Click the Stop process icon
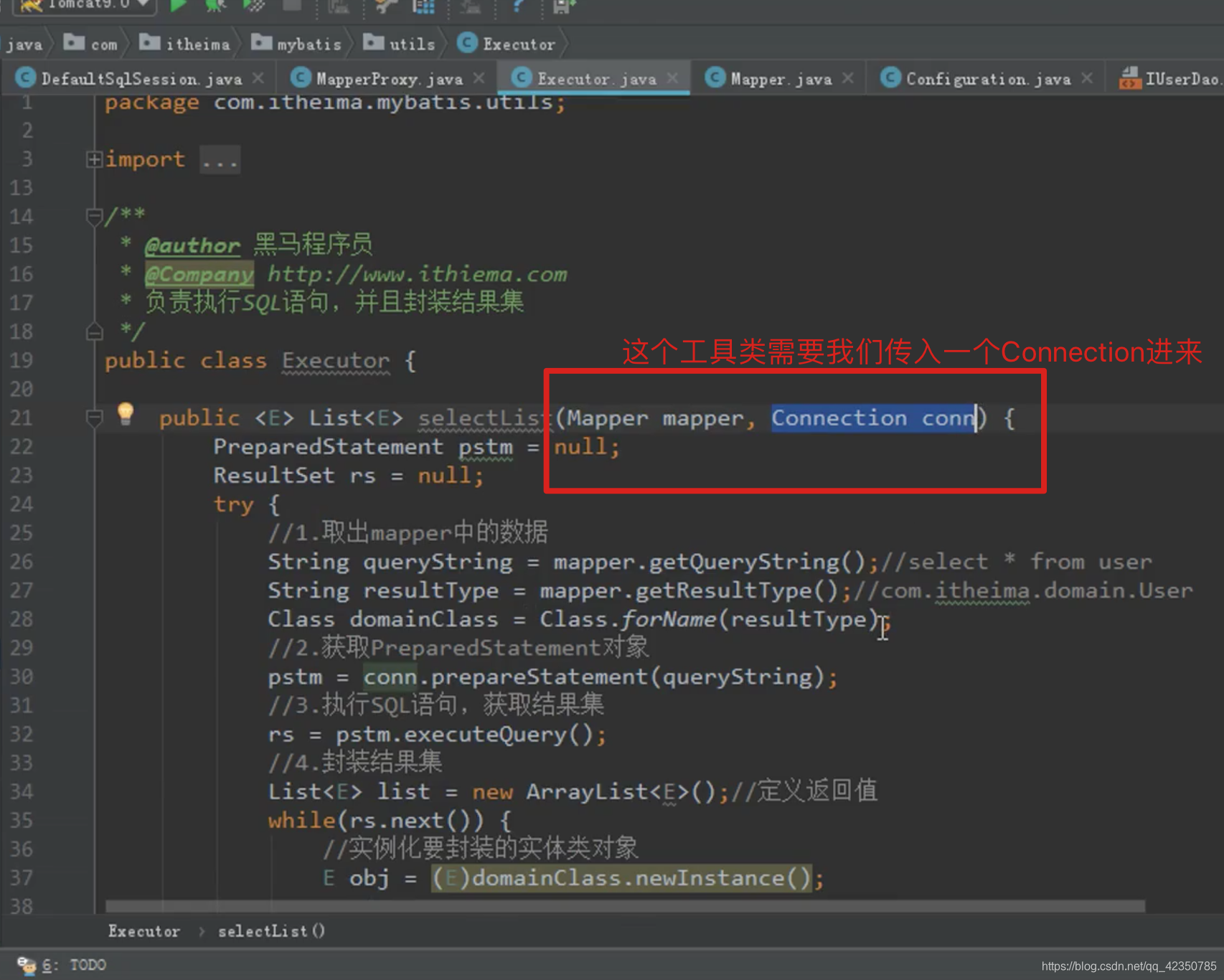The height and width of the screenshot is (980, 1224). [291, 6]
